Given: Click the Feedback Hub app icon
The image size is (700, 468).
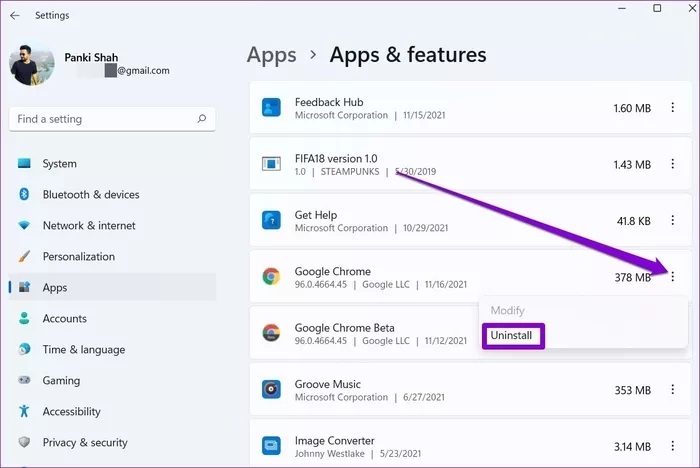Looking at the screenshot, I should tap(271, 108).
